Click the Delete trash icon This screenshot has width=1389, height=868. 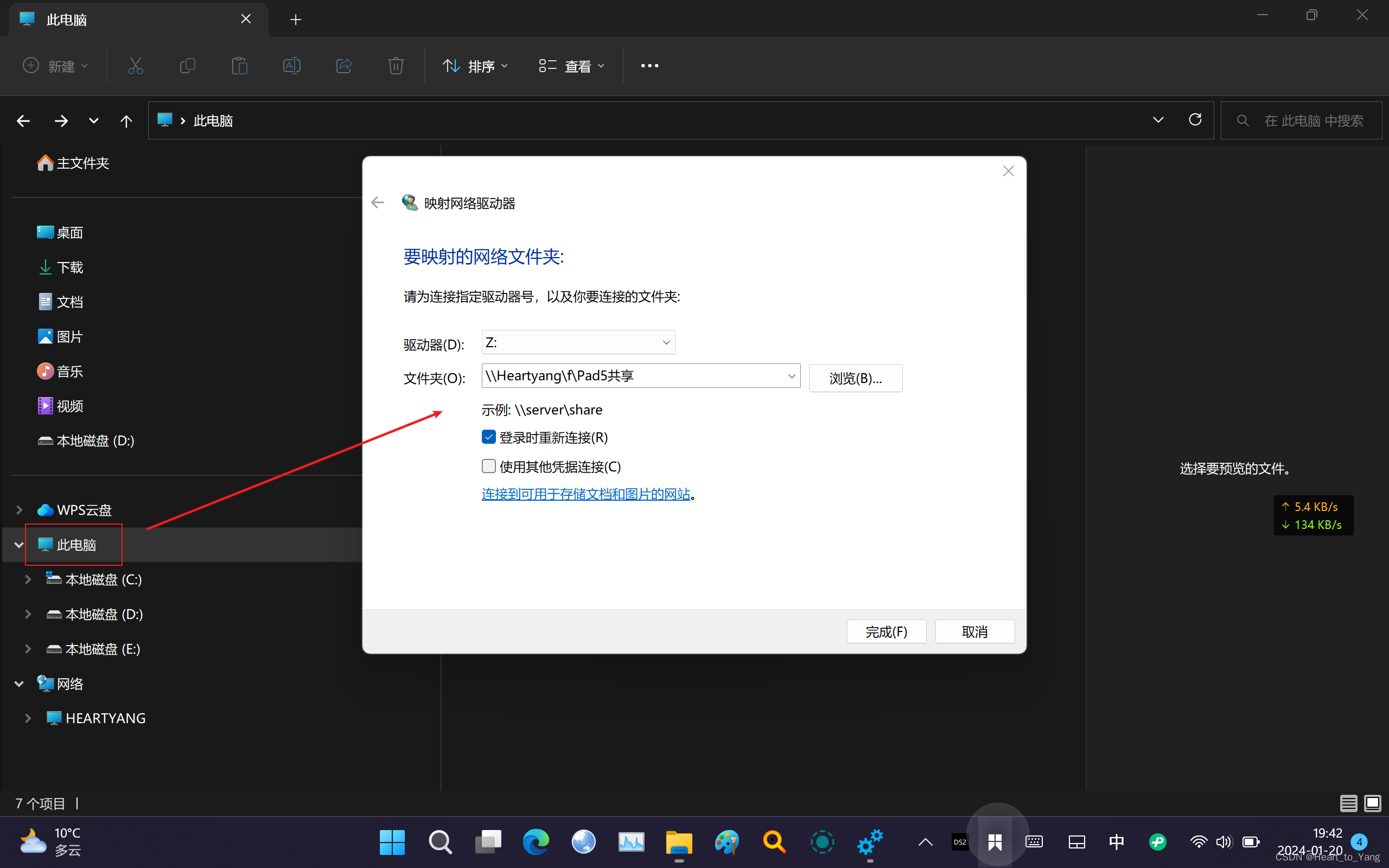[396, 66]
